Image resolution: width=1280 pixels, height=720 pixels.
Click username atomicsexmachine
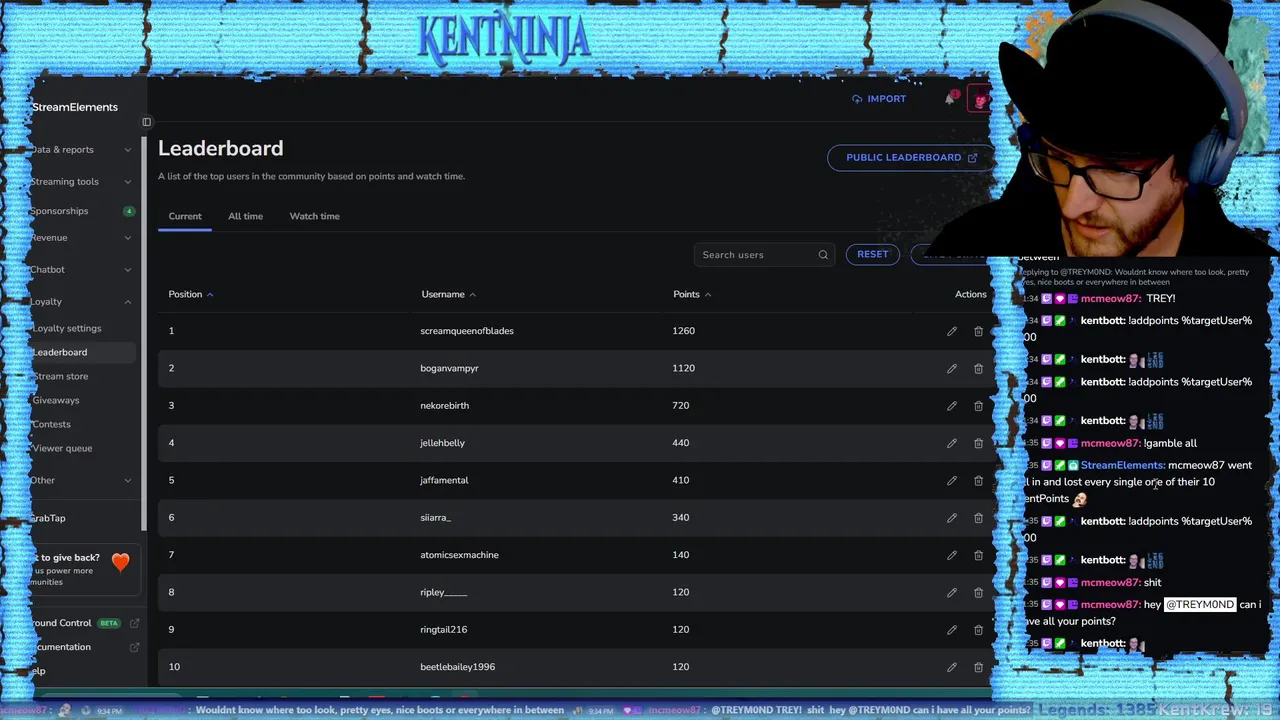[459, 555]
